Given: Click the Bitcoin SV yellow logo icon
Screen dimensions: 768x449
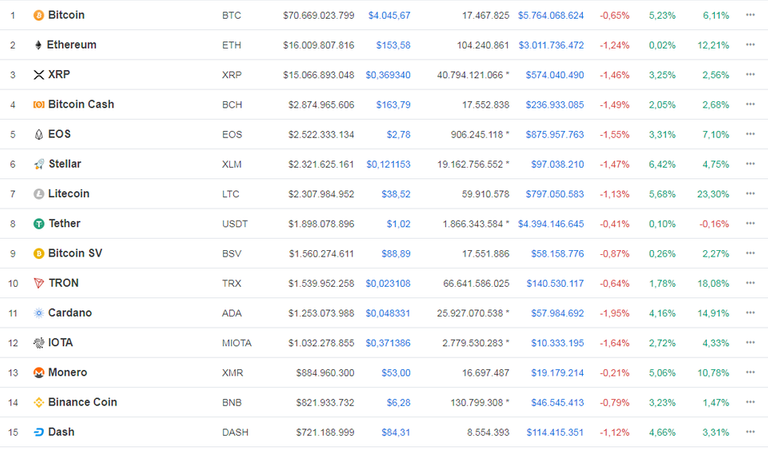Looking at the screenshot, I should (x=38, y=254).
